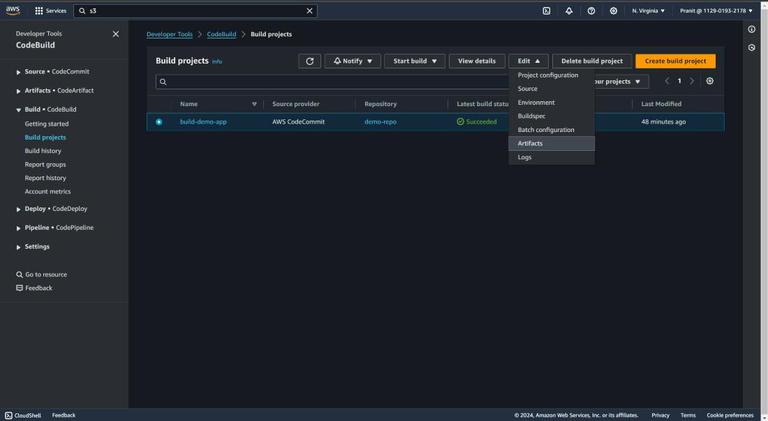Open the N. Virginia region selector
This screenshot has height=421, width=768.
pyautogui.click(x=648, y=11)
